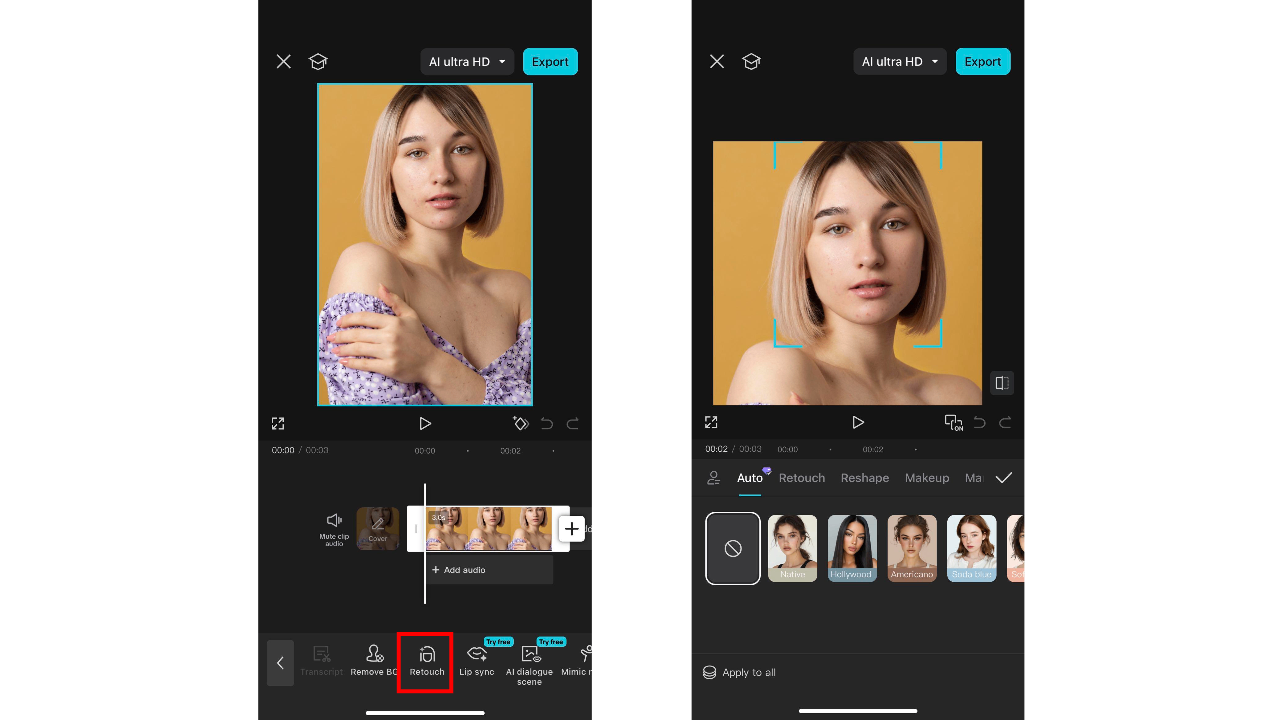This screenshot has width=1280, height=720.
Task: Click the keyframe diamond icon above the timeline
Action: click(521, 423)
